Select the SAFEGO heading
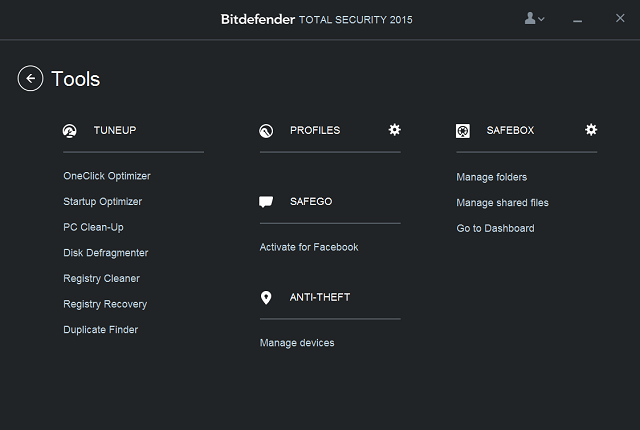Viewport: 640px width, 430px height. tap(311, 202)
